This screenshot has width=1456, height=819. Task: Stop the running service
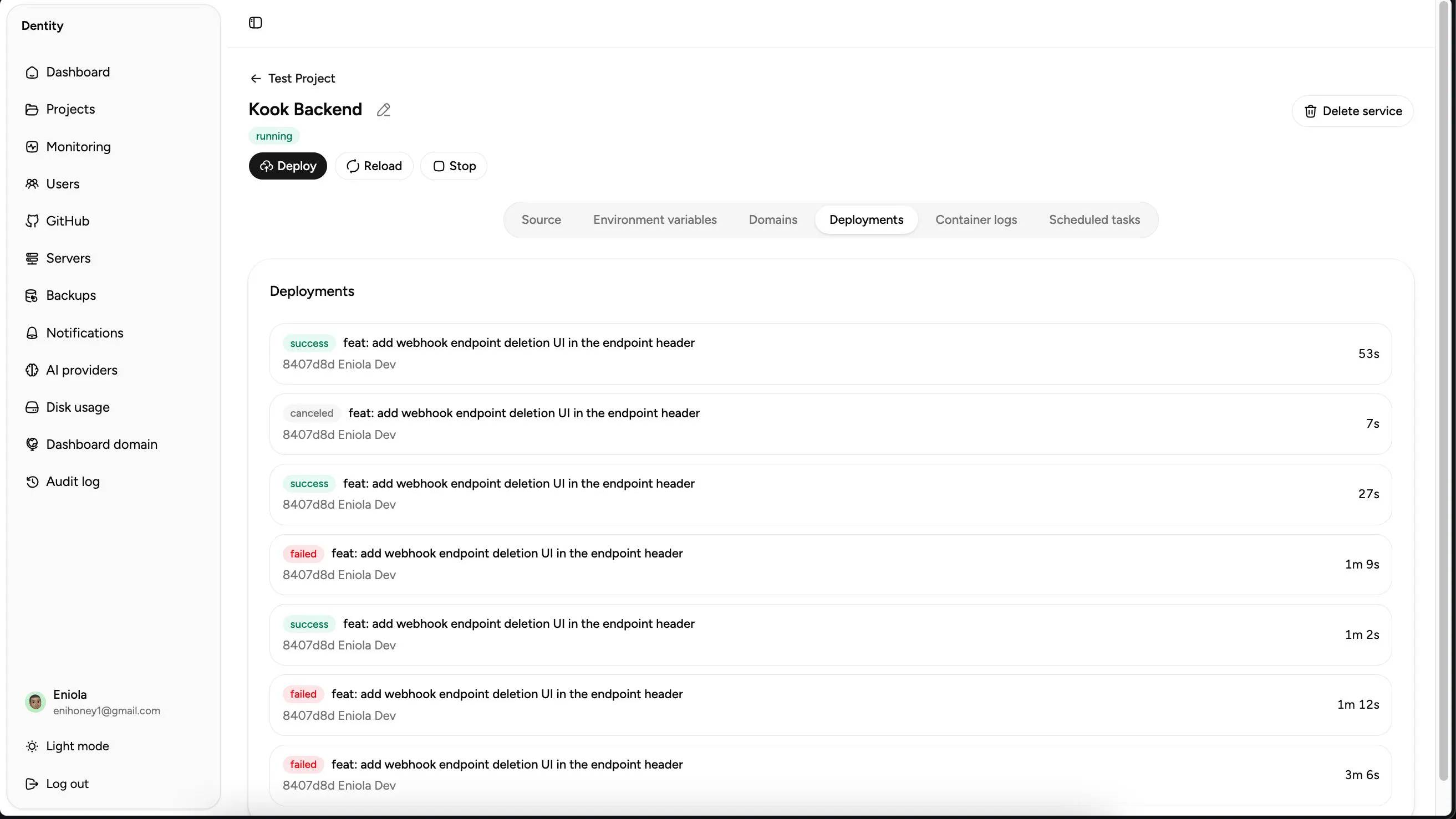(454, 166)
